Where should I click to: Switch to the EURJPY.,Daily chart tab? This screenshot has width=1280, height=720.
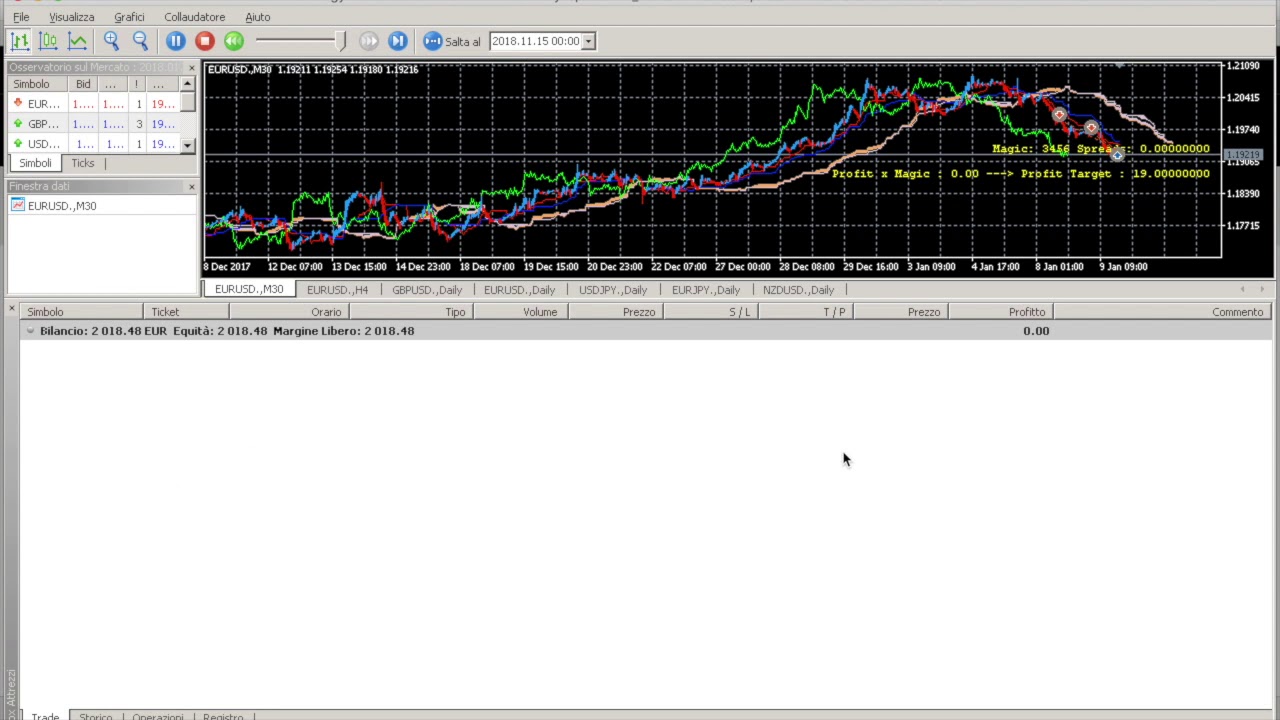705,290
